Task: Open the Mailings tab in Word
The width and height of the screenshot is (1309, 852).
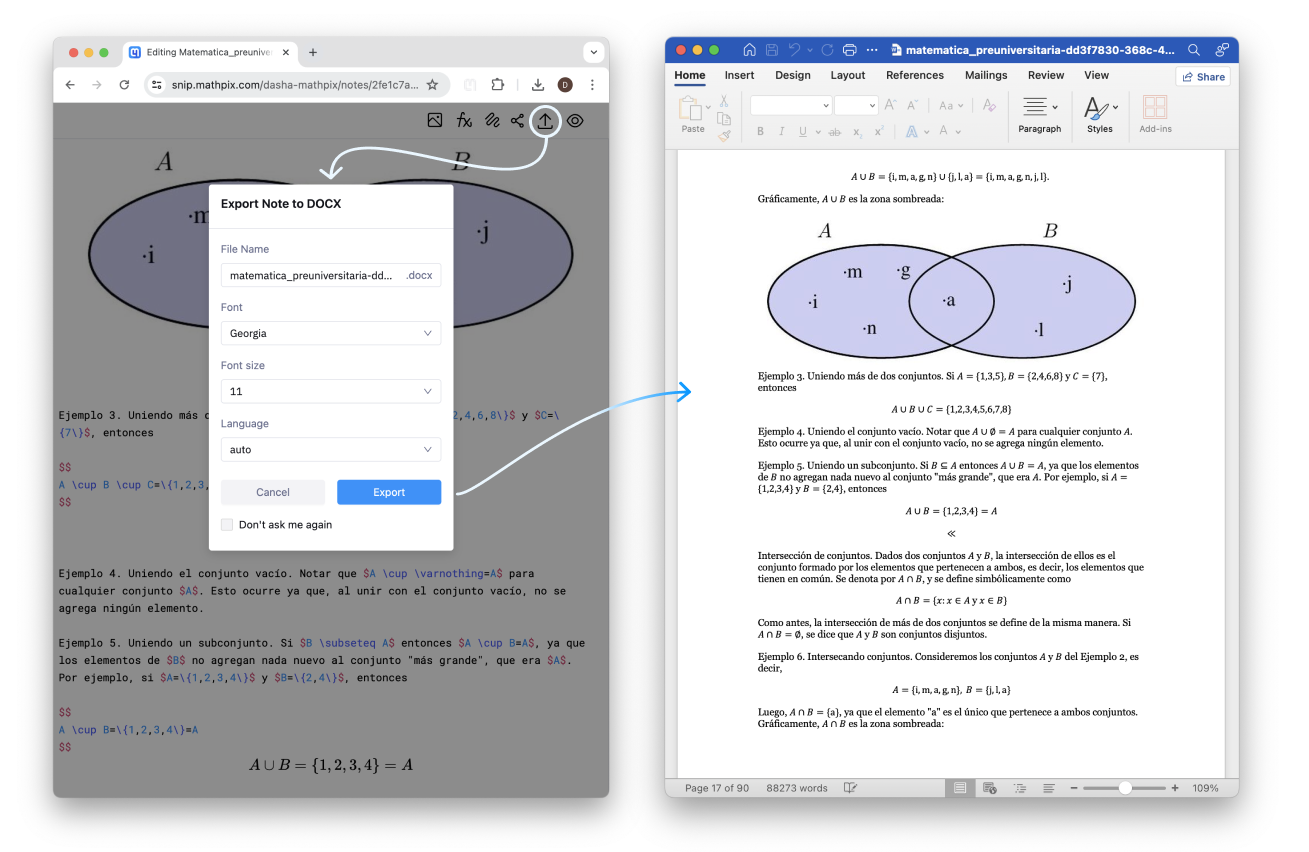Action: click(986, 75)
